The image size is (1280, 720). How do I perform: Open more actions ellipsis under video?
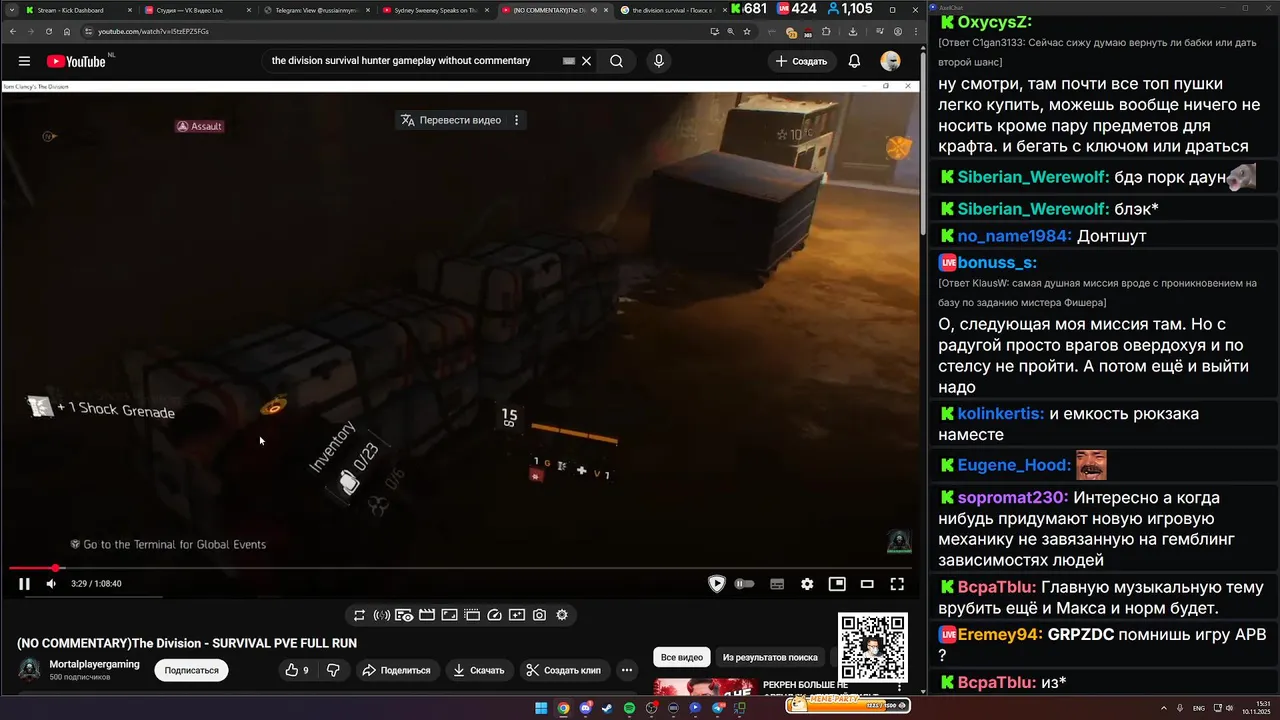[x=627, y=670]
